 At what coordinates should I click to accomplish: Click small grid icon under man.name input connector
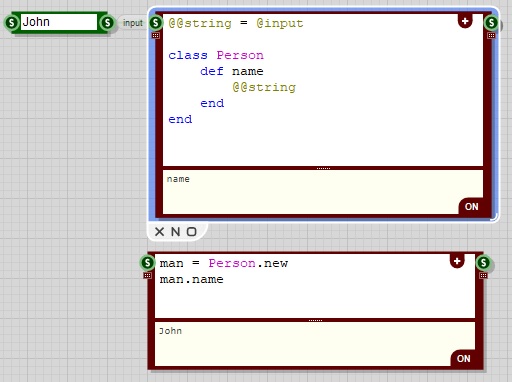(x=148, y=275)
